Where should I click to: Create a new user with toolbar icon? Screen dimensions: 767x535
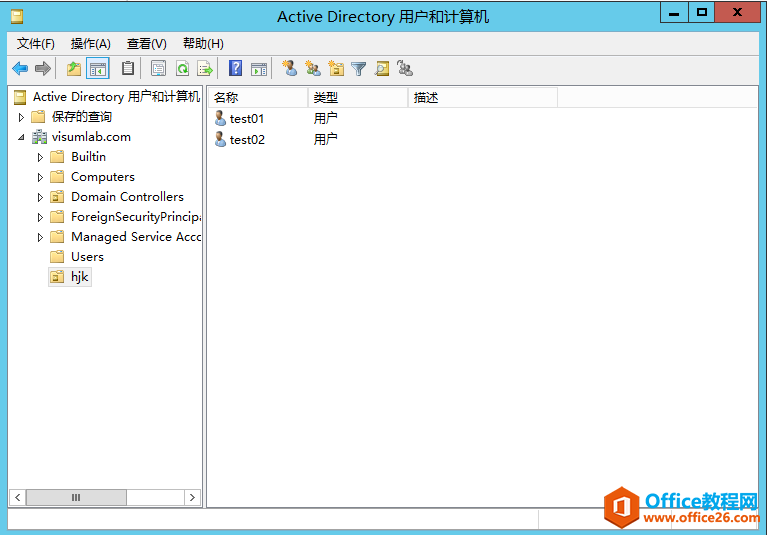tap(290, 68)
